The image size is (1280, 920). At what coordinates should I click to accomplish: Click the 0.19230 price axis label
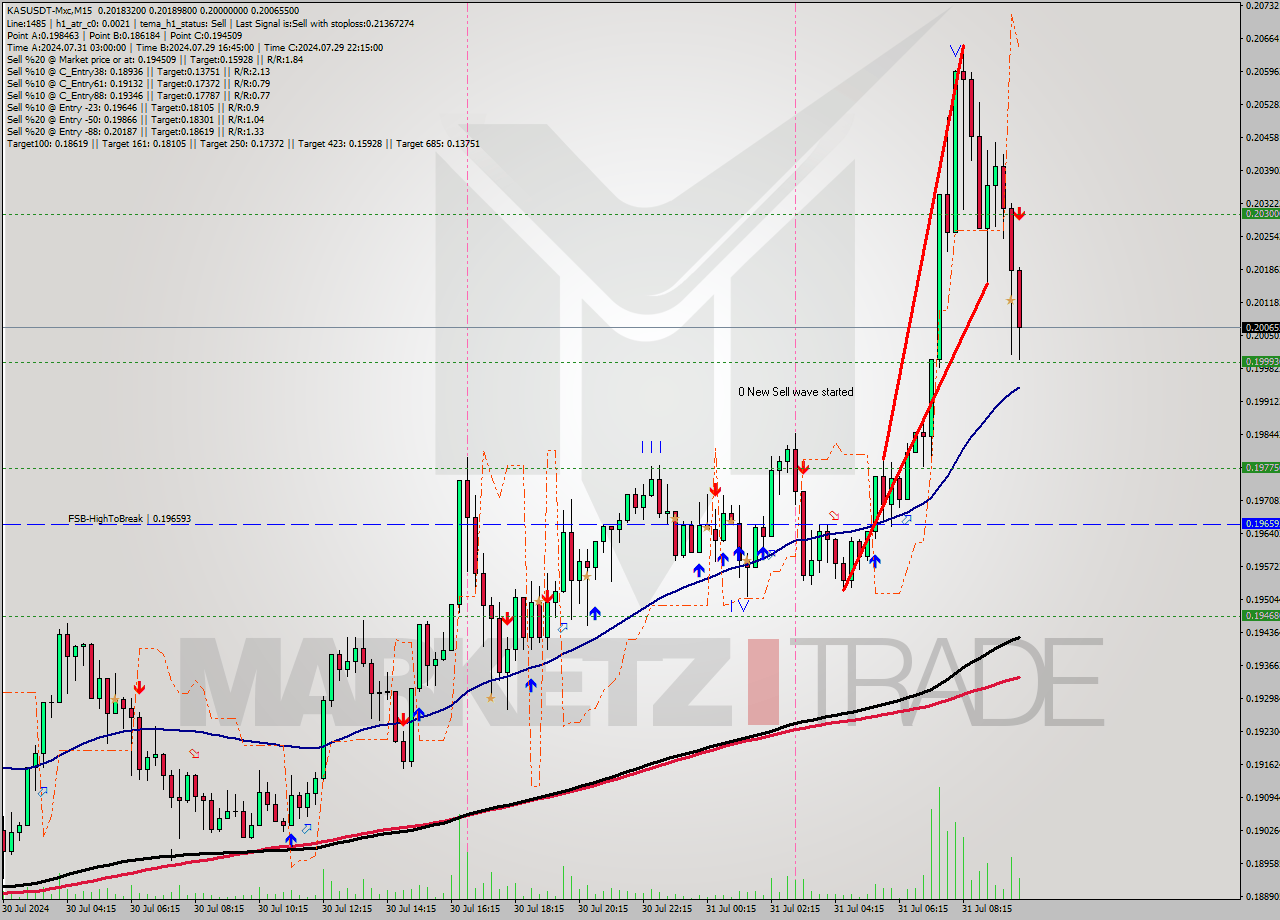click(1261, 732)
